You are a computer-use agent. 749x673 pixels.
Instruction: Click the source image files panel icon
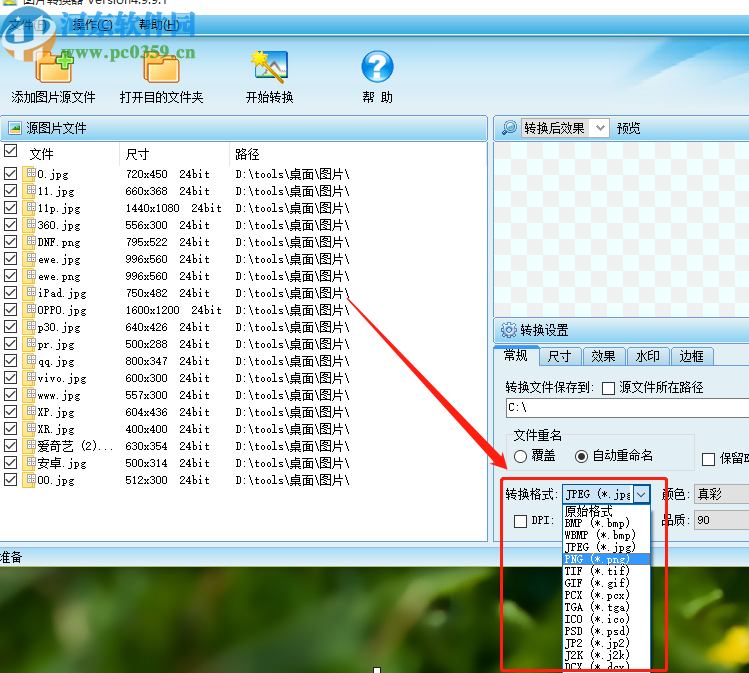(15, 128)
